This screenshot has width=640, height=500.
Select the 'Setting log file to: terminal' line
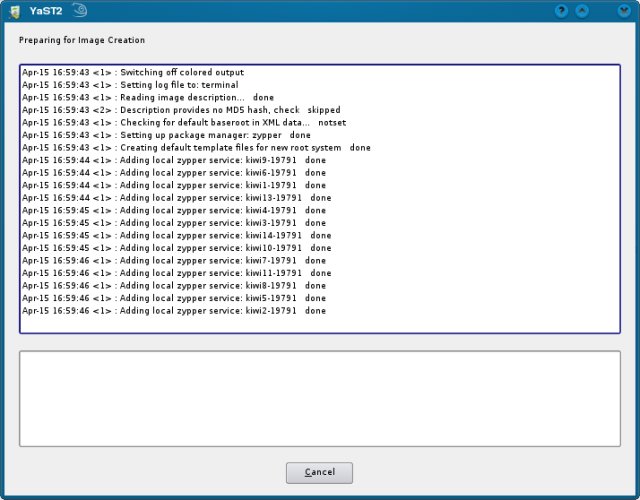[x=130, y=85]
